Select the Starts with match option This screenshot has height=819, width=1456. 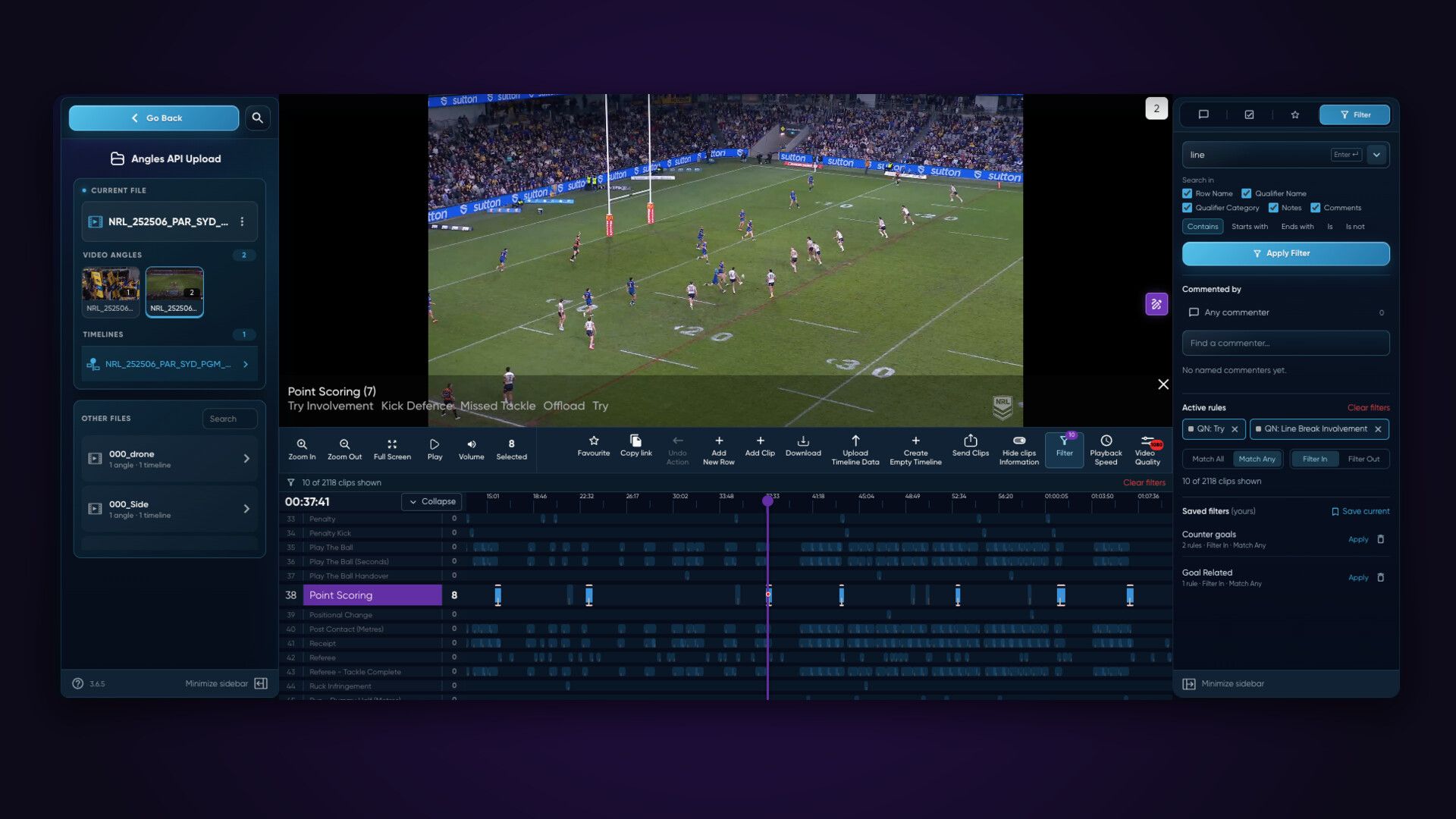coord(1250,227)
